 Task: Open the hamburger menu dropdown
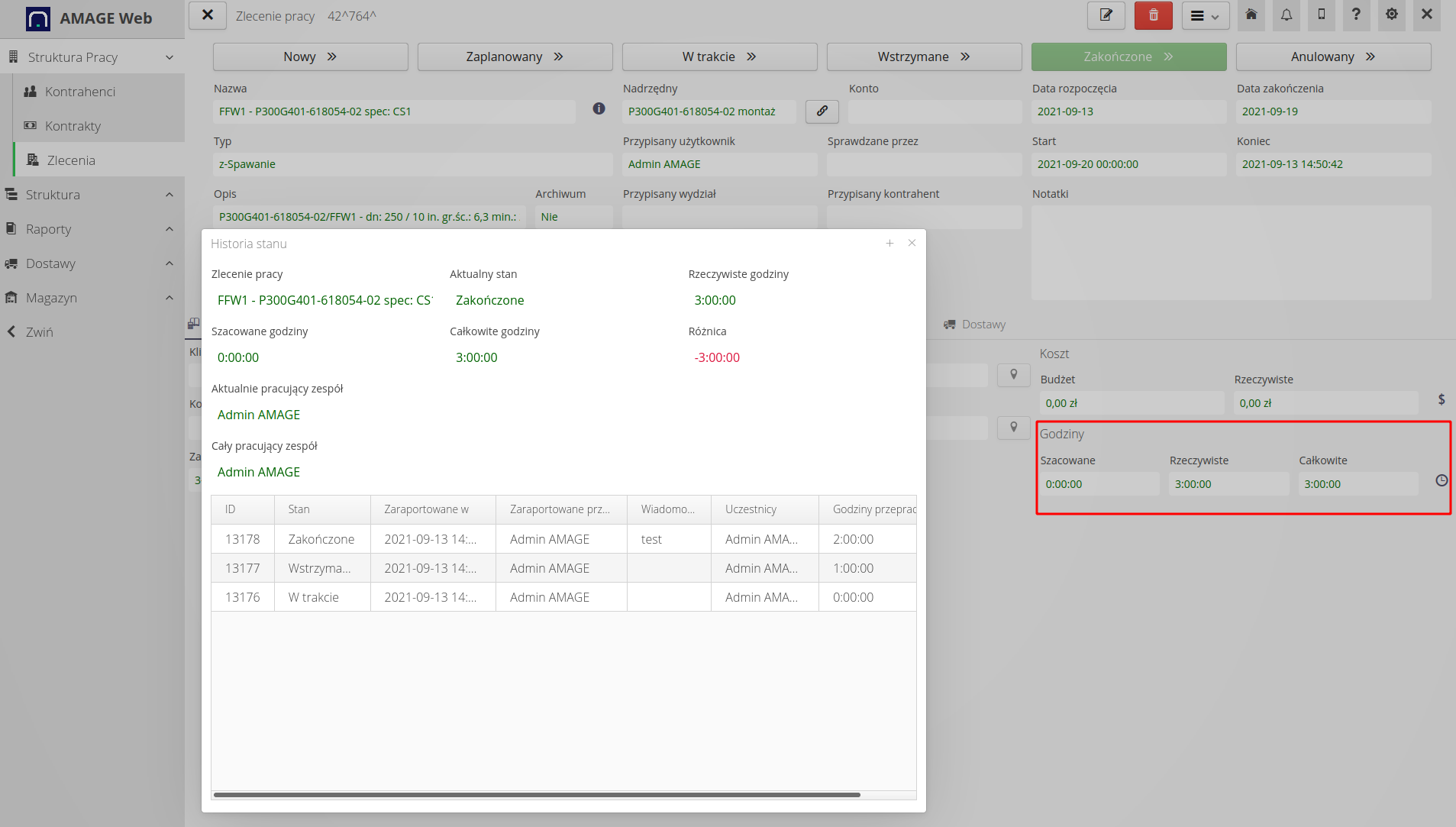pos(1205,16)
